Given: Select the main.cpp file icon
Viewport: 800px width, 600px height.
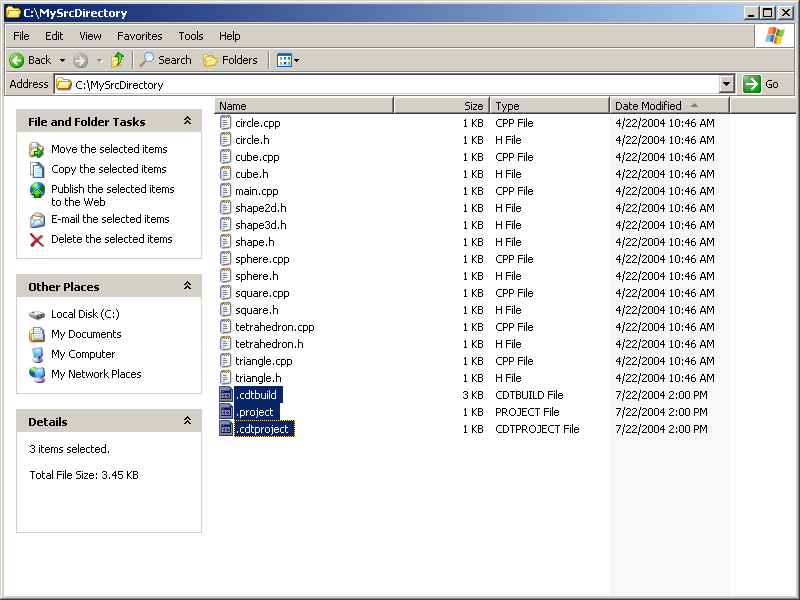Looking at the screenshot, I should click(x=226, y=191).
